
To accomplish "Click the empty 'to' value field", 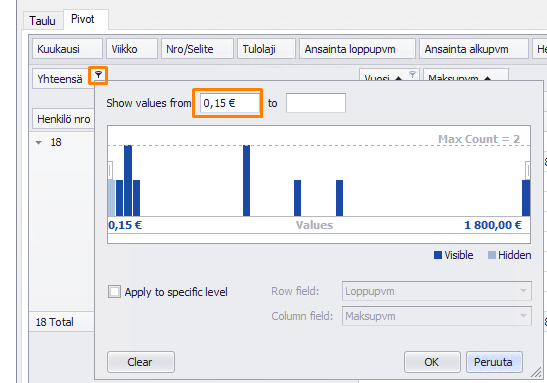I will click(x=316, y=103).
